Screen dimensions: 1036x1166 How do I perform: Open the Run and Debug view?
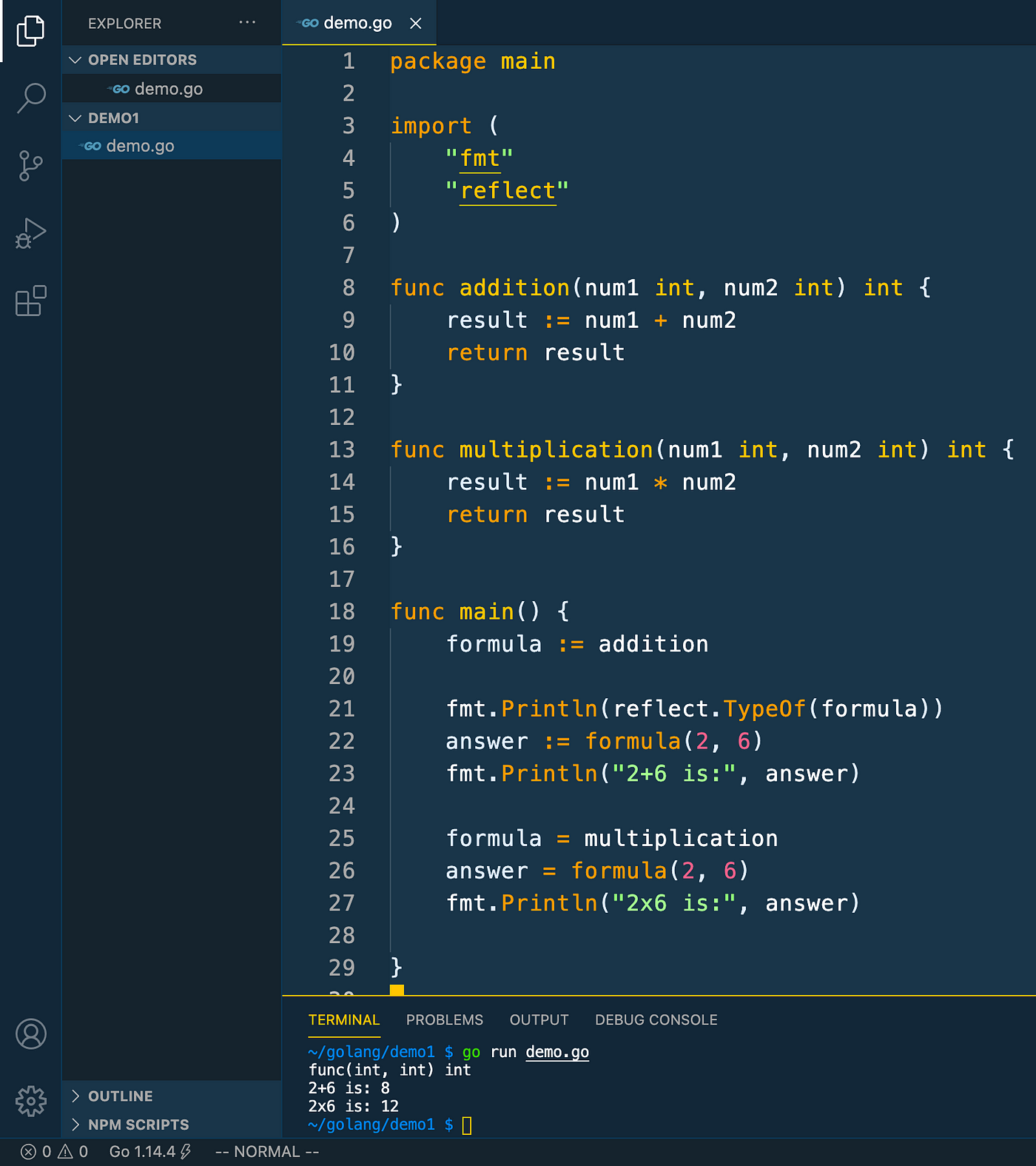[30, 233]
